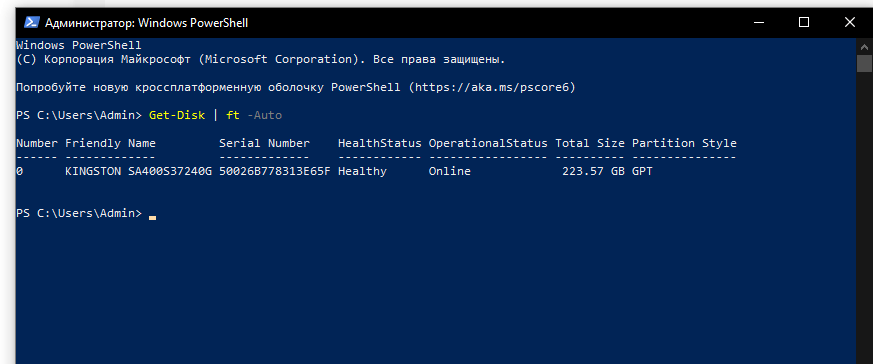This screenshot has height=364, width=873.
Task: Maximize the PowerShell window
Action: tap(803, 23)
